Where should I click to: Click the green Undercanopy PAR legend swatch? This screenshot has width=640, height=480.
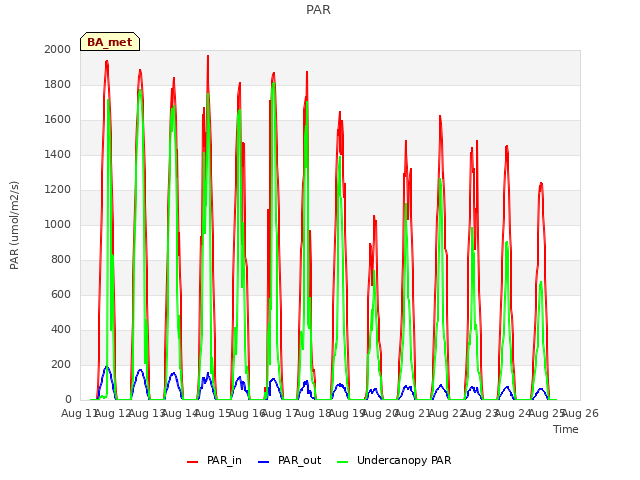pyautogui.click(x=343, y=462)
